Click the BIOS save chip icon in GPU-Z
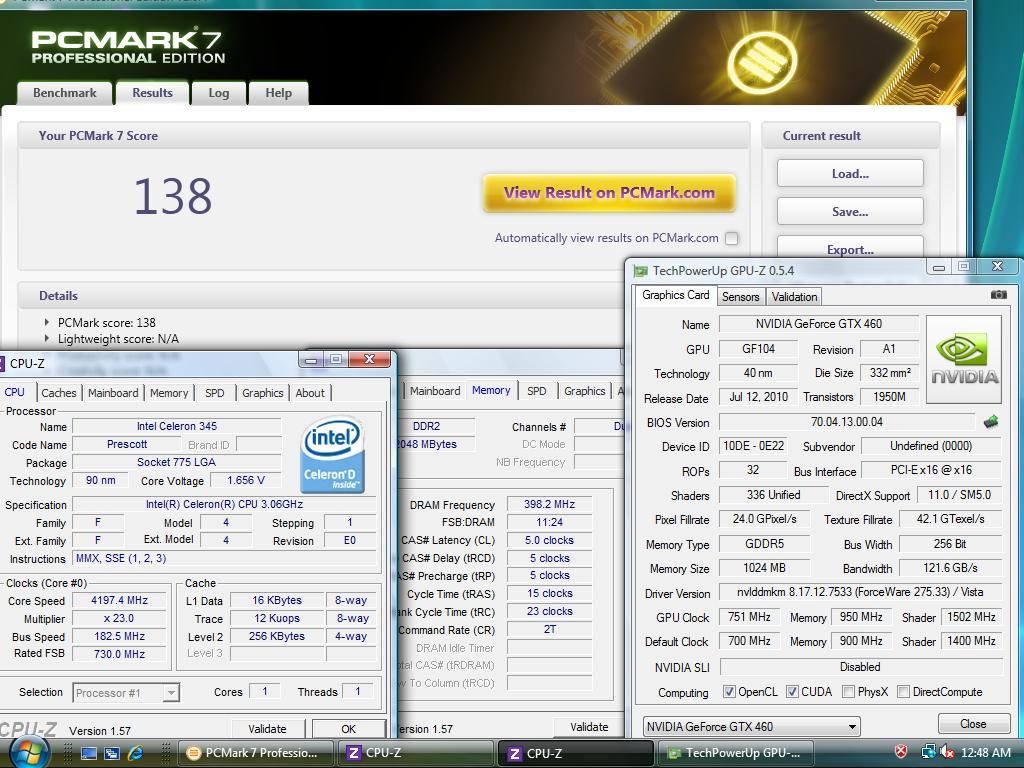1024x768 pixels. 991,422
